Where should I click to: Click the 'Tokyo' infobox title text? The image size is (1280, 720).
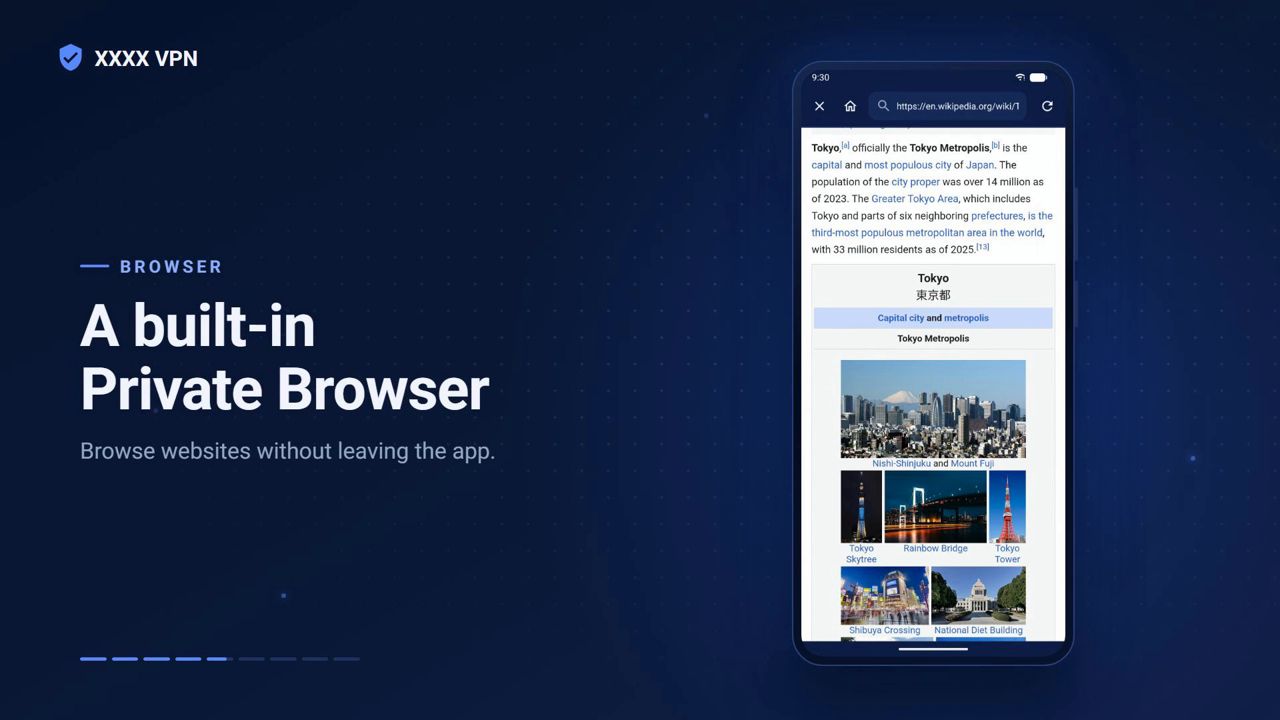click(x=933, y=278)
